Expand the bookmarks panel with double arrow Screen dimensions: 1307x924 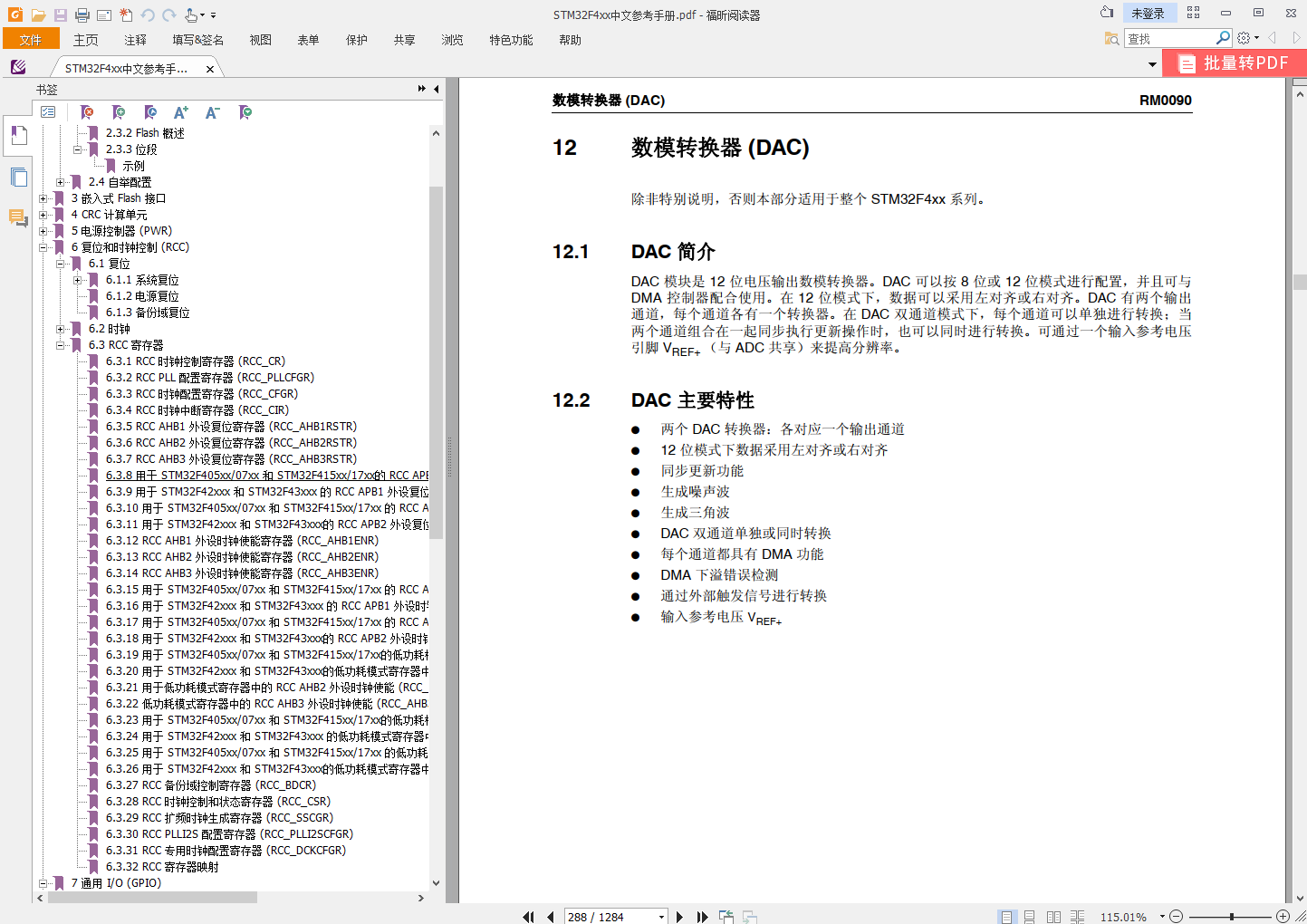pos(421,89)
